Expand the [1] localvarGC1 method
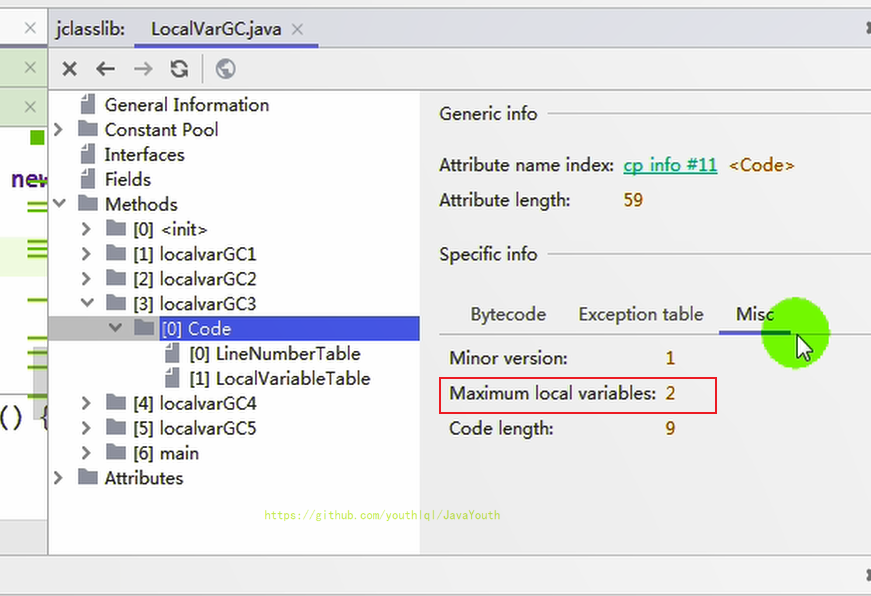Screen dimensions: 871x596 click(x=86, y=254)
